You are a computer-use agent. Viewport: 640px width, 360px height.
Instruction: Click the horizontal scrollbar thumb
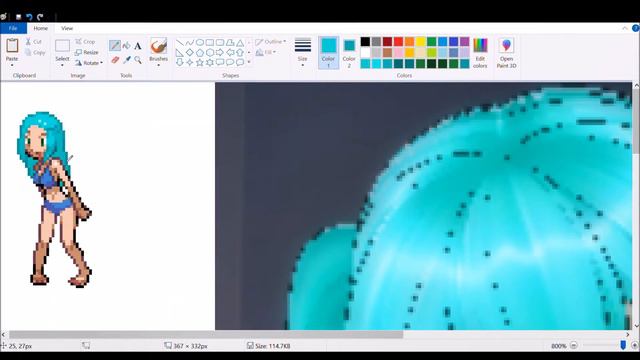point(206,334)
